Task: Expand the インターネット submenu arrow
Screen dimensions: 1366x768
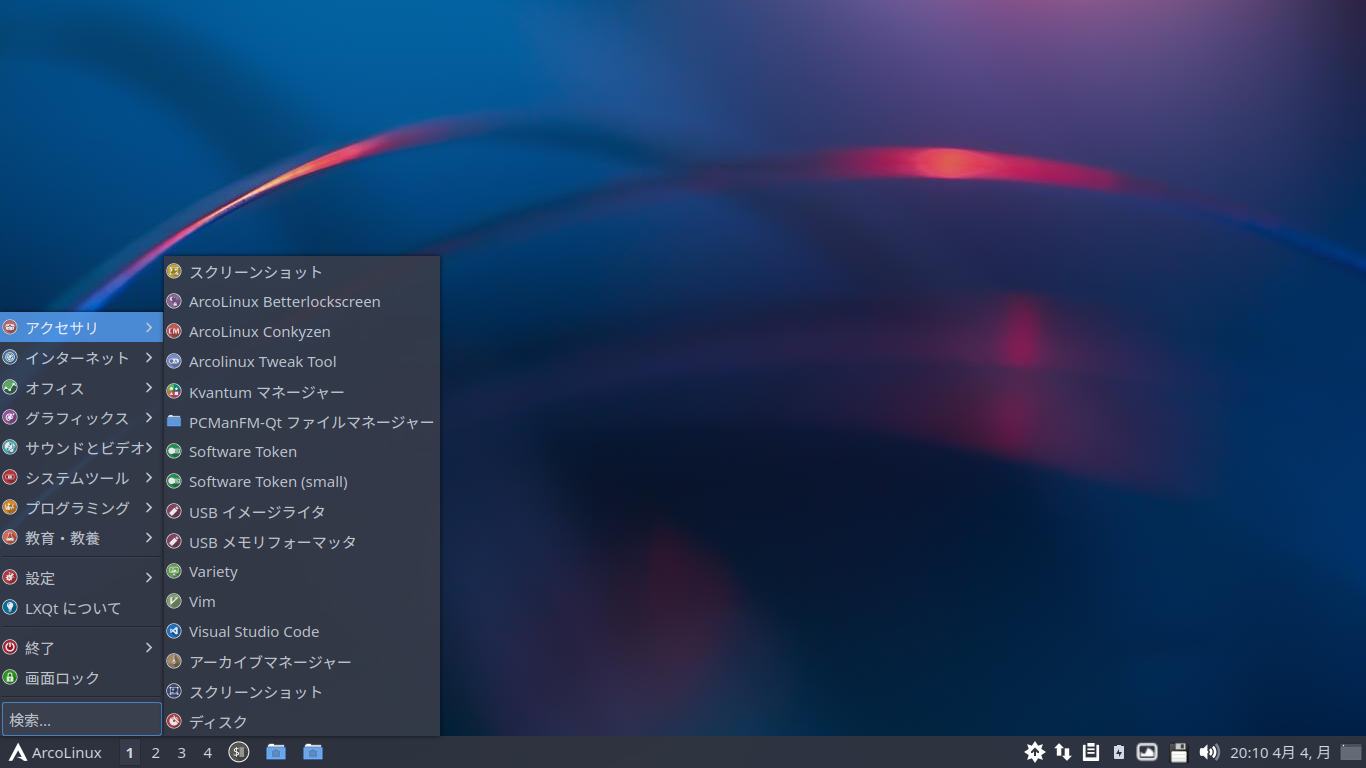Action: 149,357
